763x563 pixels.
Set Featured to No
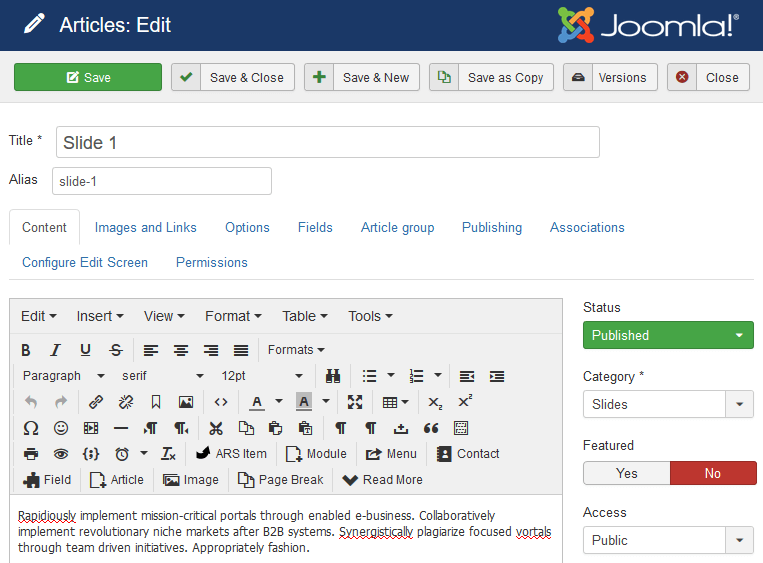pos(712,473)
